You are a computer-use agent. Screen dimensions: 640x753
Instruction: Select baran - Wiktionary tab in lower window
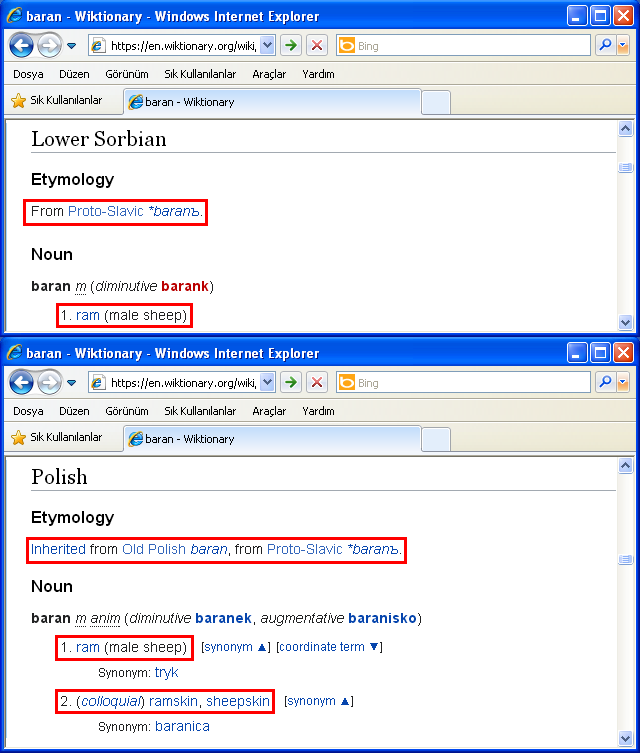point(272,439)
